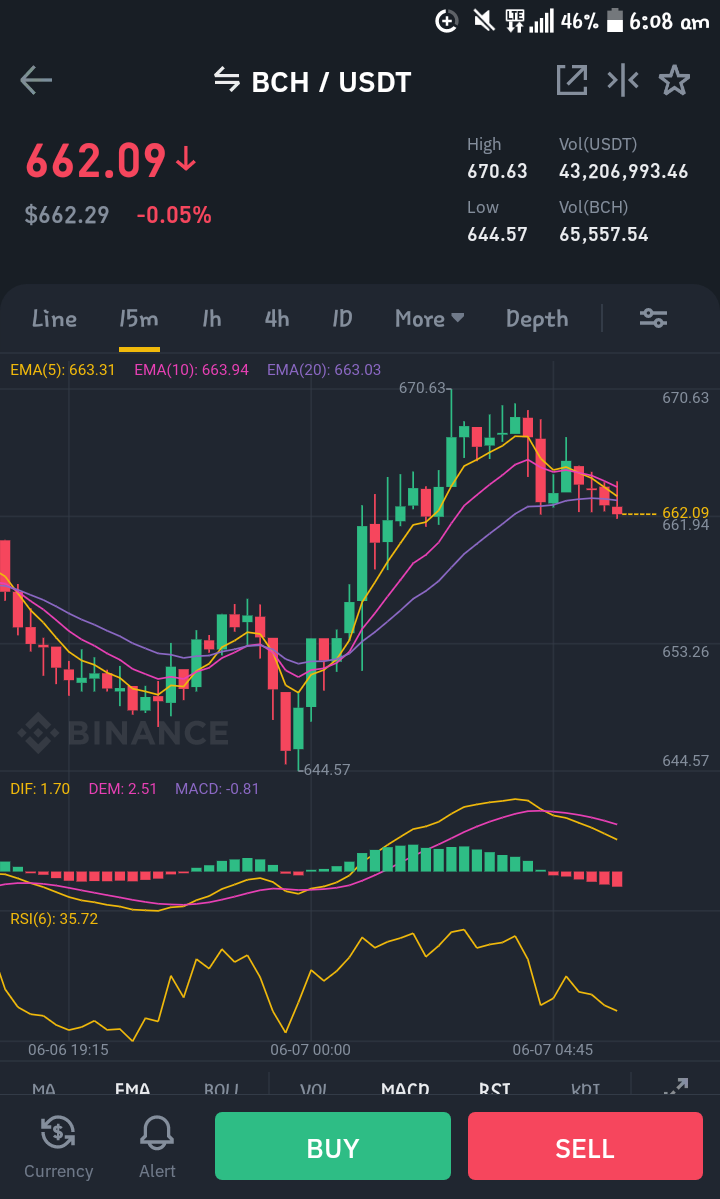Open the share/export chart icon
Viewport: 720px width, 1199px height.
[x=572, y=80]
